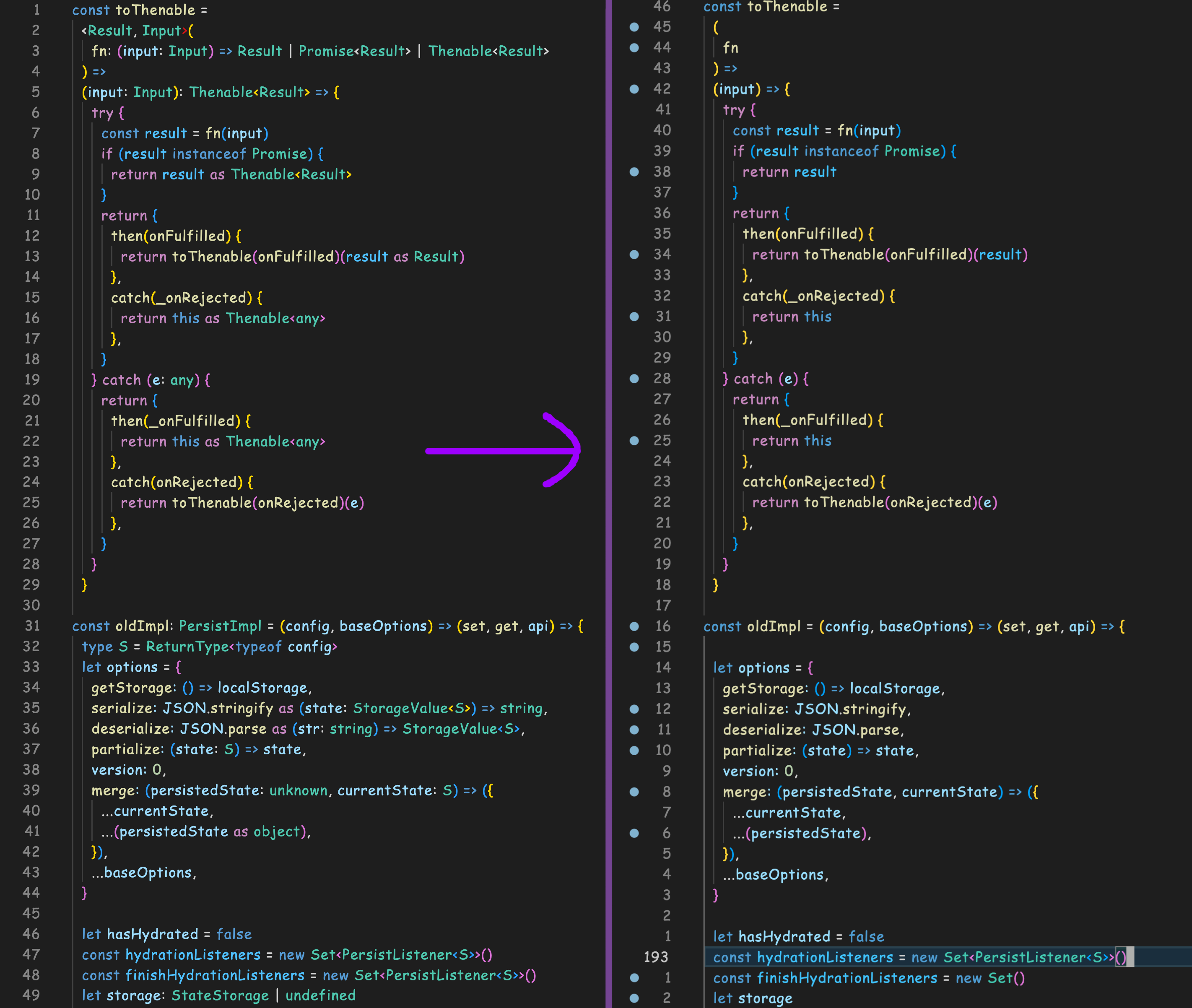This screenshot has height=1008, width=1192.
Task: Select the change marker beside line 12
Action: 634,709
